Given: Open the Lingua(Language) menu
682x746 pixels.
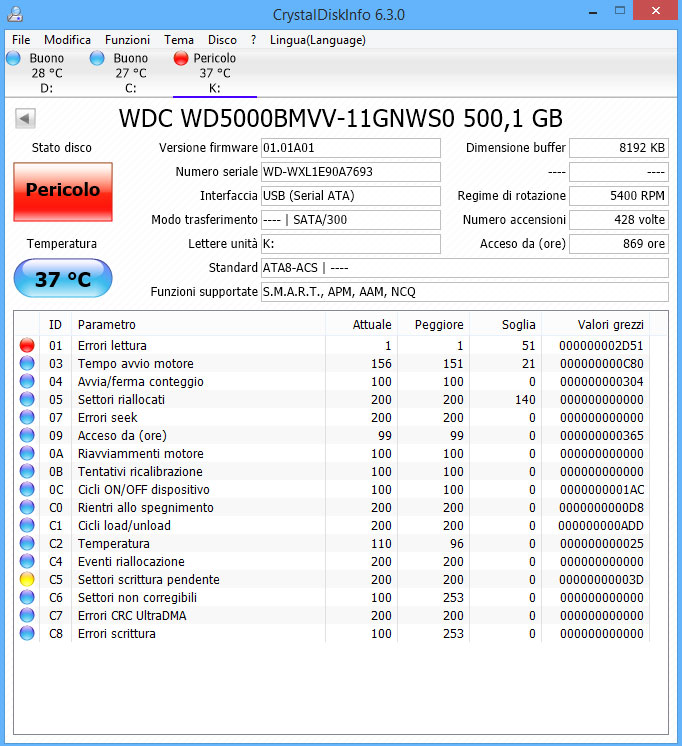Looking at the screenshot, I should coord(317,40).
